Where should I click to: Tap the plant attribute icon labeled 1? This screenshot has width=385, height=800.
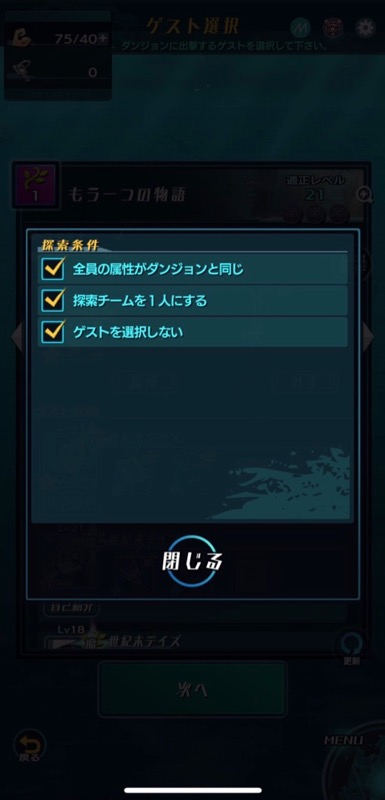[x=35, y=186]
